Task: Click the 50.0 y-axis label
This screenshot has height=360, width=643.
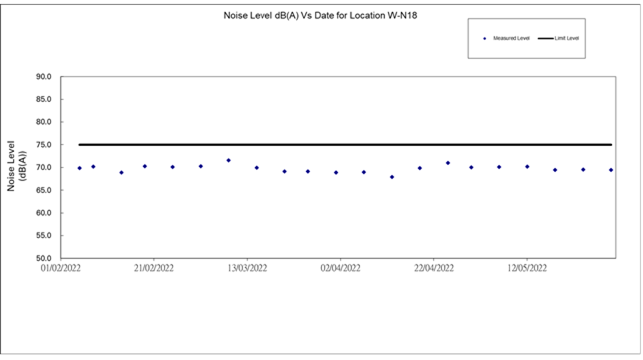Action: [x=43, y=258]
